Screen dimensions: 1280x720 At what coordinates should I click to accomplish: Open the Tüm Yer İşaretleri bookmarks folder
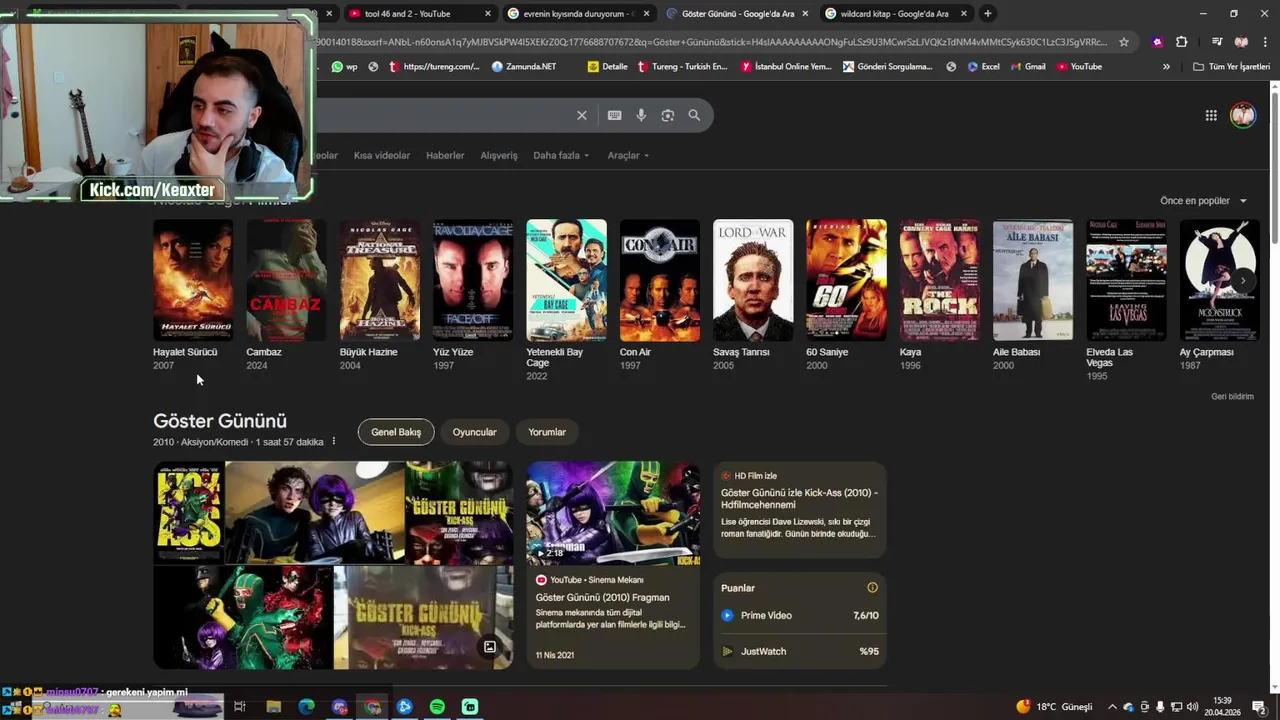(1231, 67)
